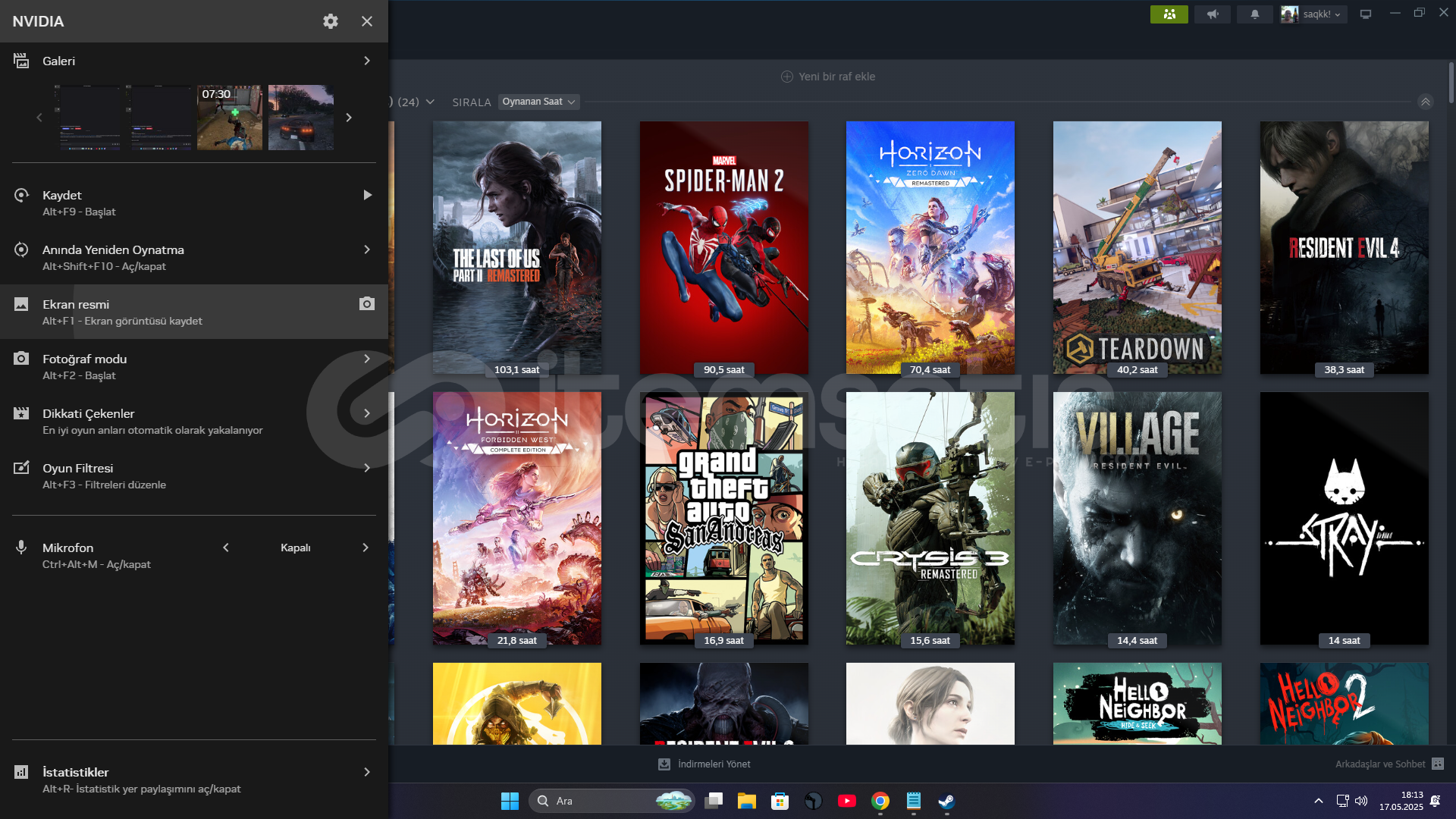This screenshot has width=1456, height=819.
Task: Click the Anında Yeniden Oynatma icon
Action: [x=21, y=250]
